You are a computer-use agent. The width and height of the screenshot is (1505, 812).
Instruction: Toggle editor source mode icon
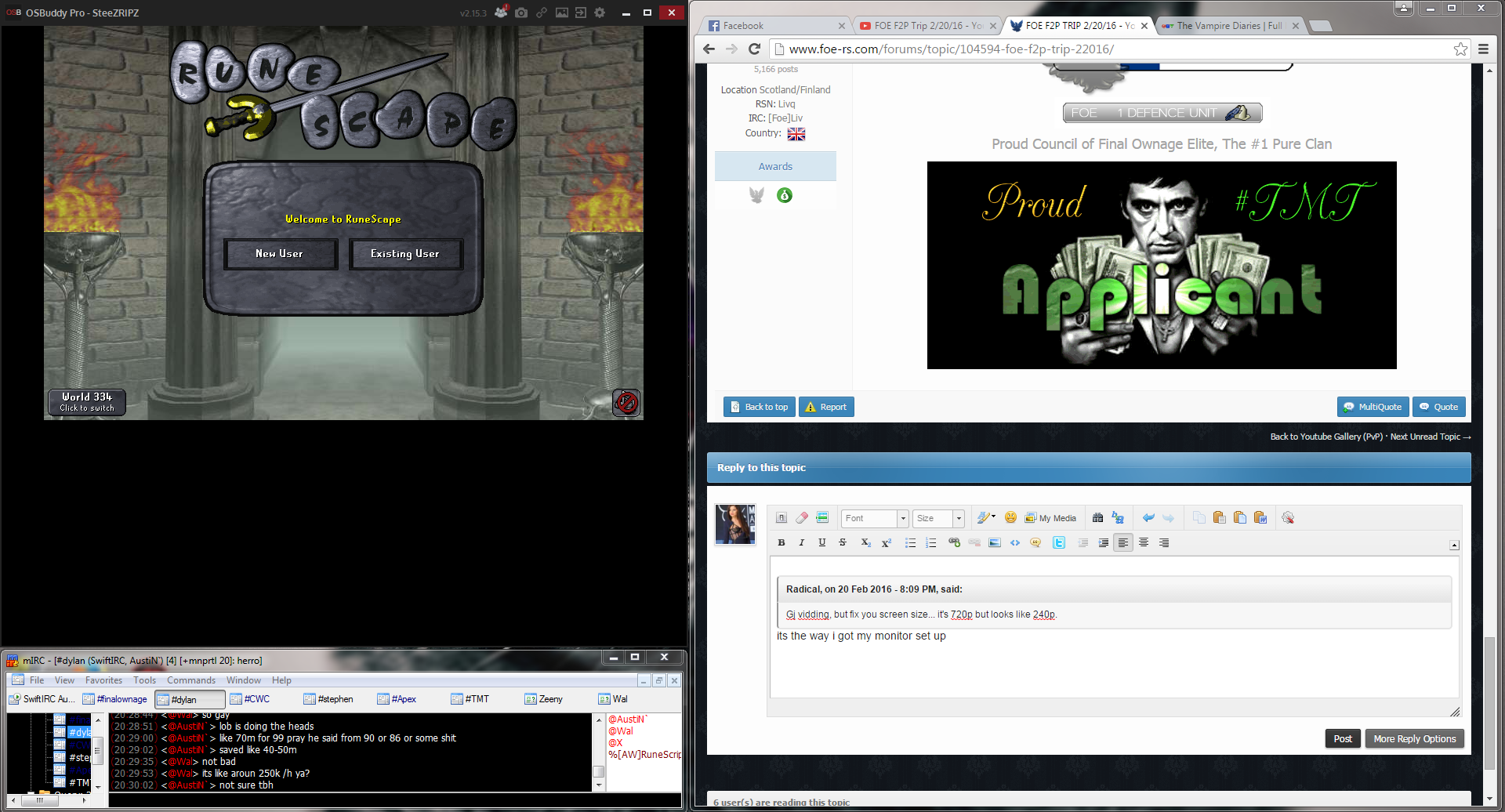pos(782,517)
